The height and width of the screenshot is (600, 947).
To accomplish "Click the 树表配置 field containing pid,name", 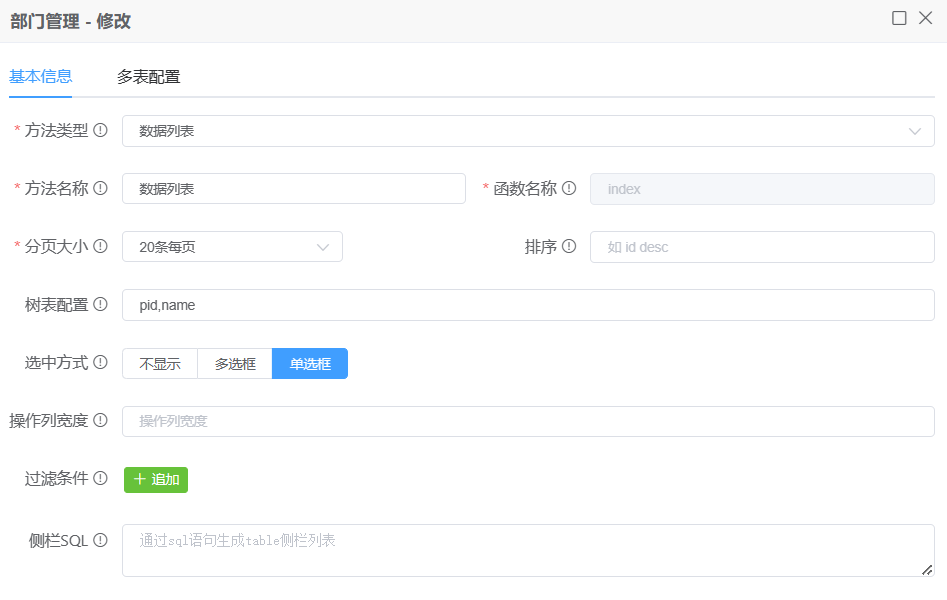I will 528,305.
